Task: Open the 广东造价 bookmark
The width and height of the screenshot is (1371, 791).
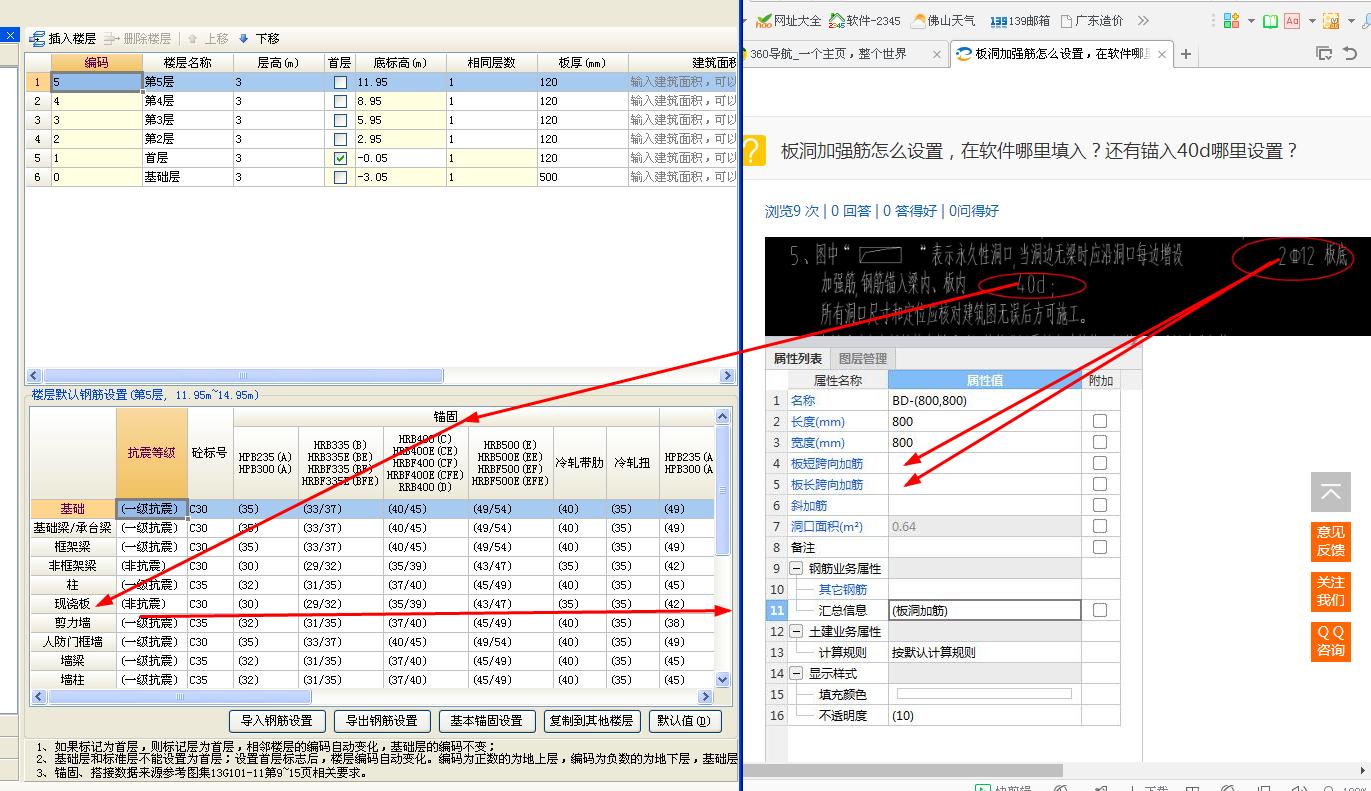Action: click(1092, 20)
